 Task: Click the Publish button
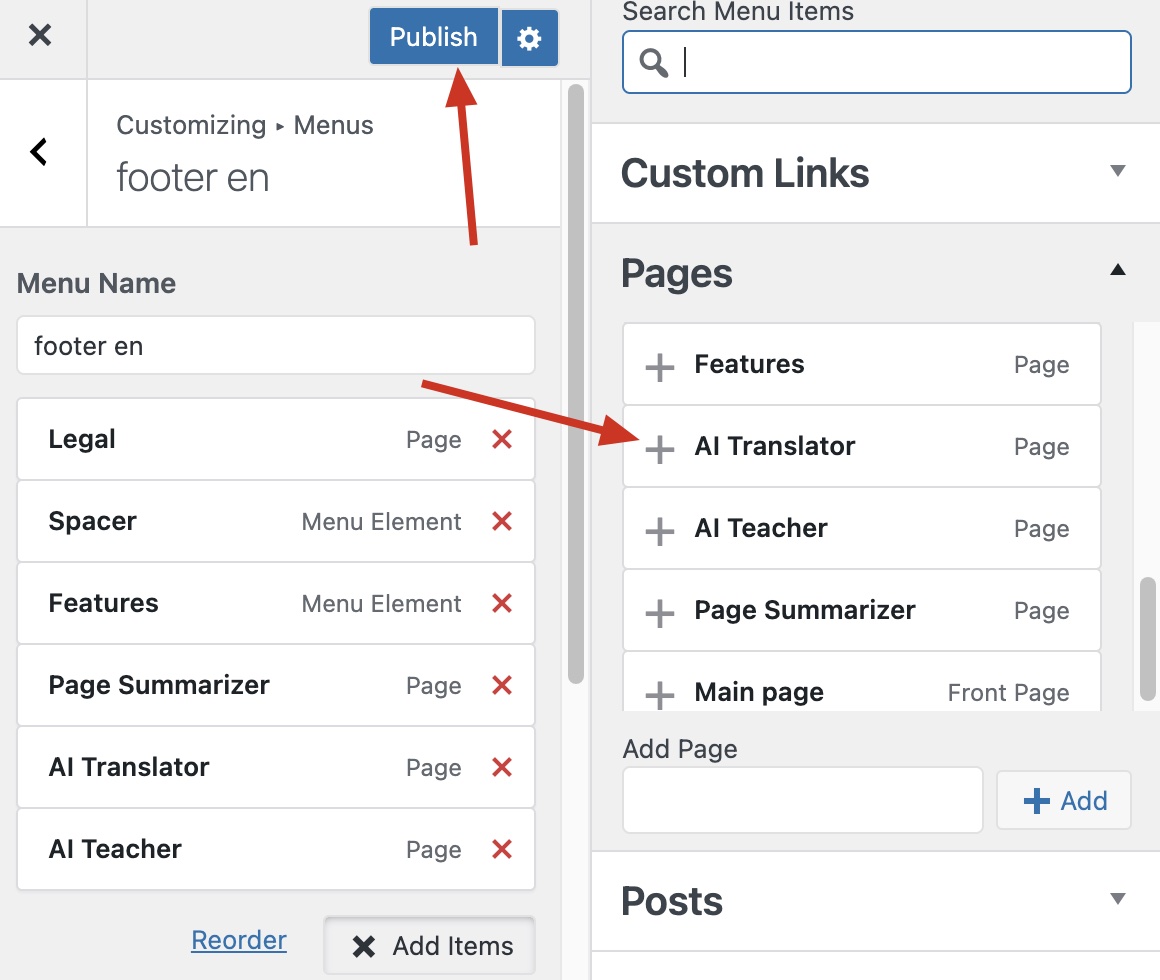(434, 37)
